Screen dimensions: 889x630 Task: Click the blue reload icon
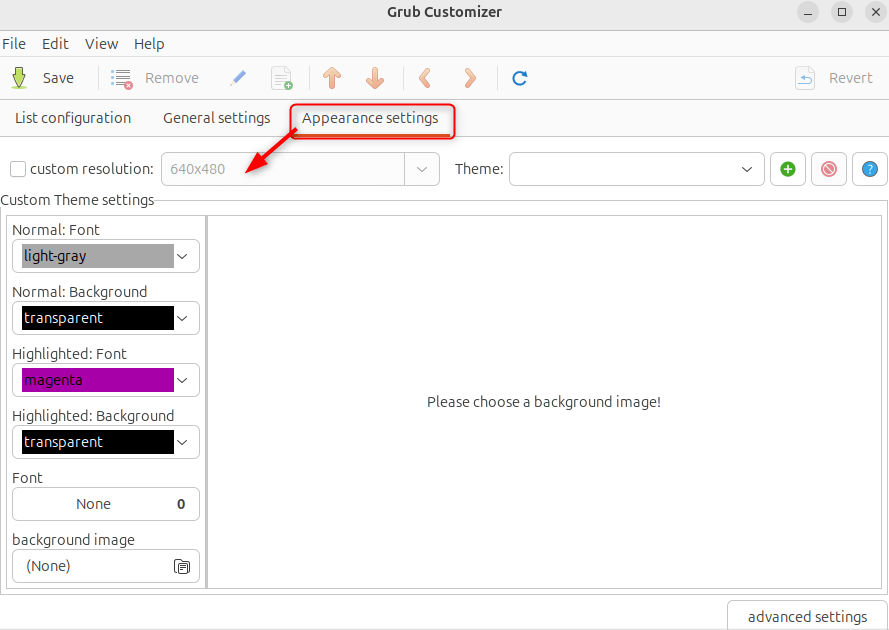click(x=519, y=78)
